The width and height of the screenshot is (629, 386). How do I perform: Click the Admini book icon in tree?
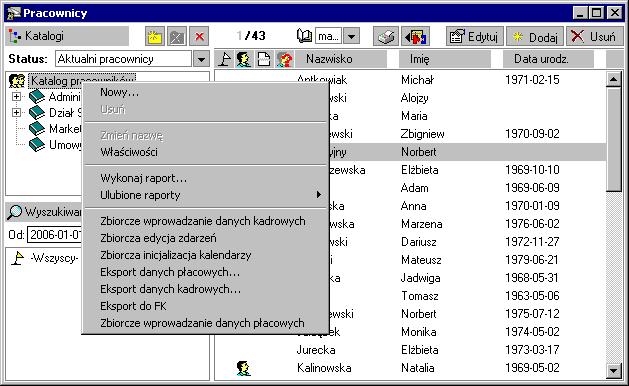[x=37, y=97]
